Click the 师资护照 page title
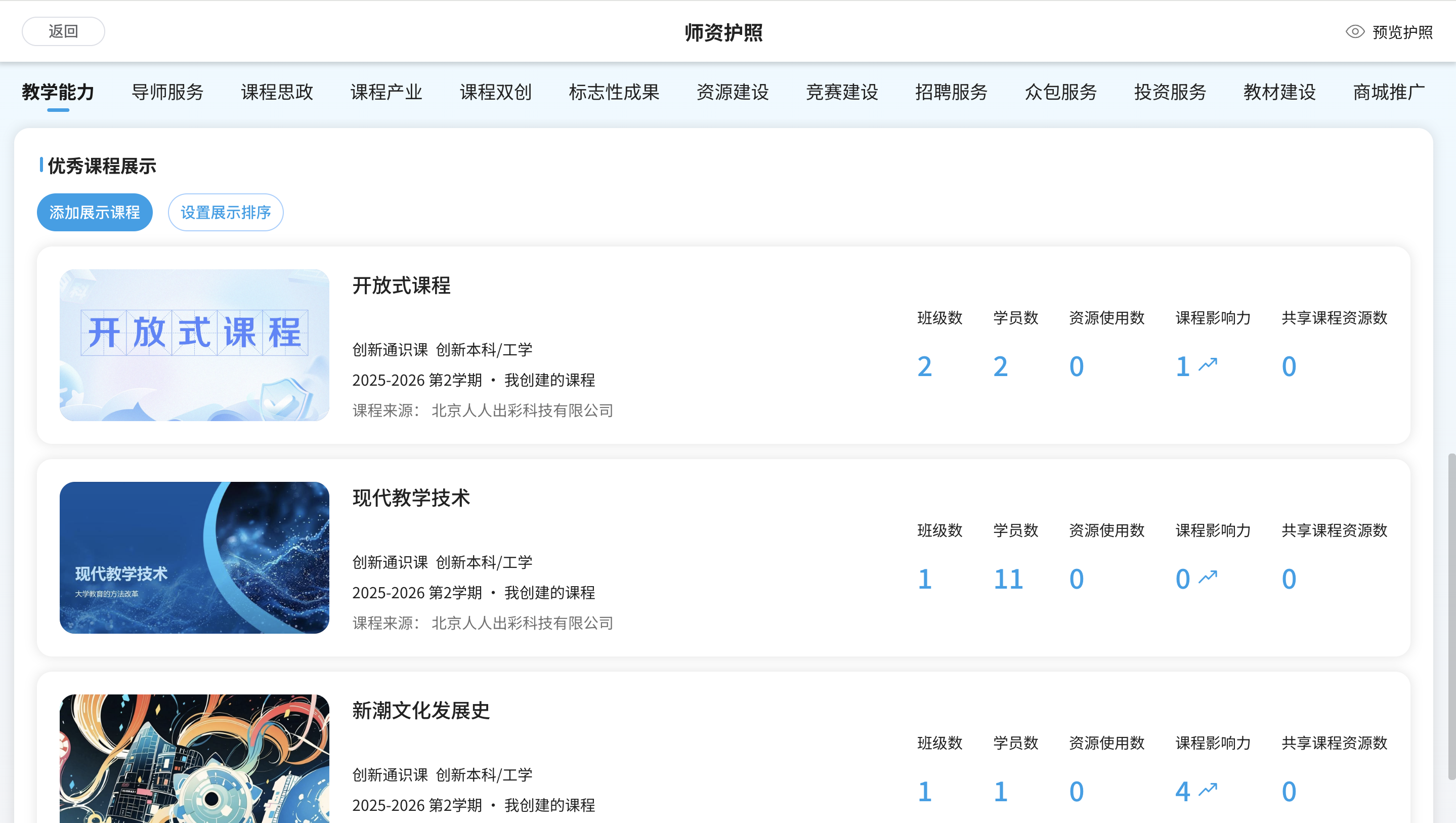 tap(723, 32)
